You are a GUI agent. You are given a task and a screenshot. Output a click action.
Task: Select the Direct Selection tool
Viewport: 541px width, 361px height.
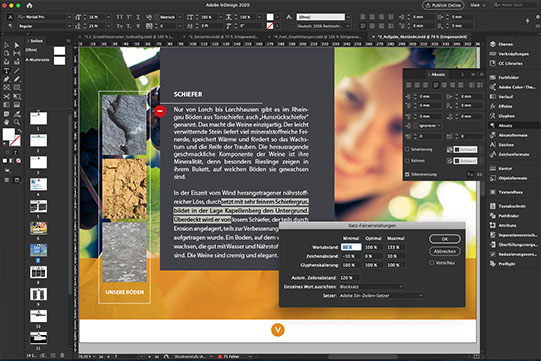click(17, 45)
